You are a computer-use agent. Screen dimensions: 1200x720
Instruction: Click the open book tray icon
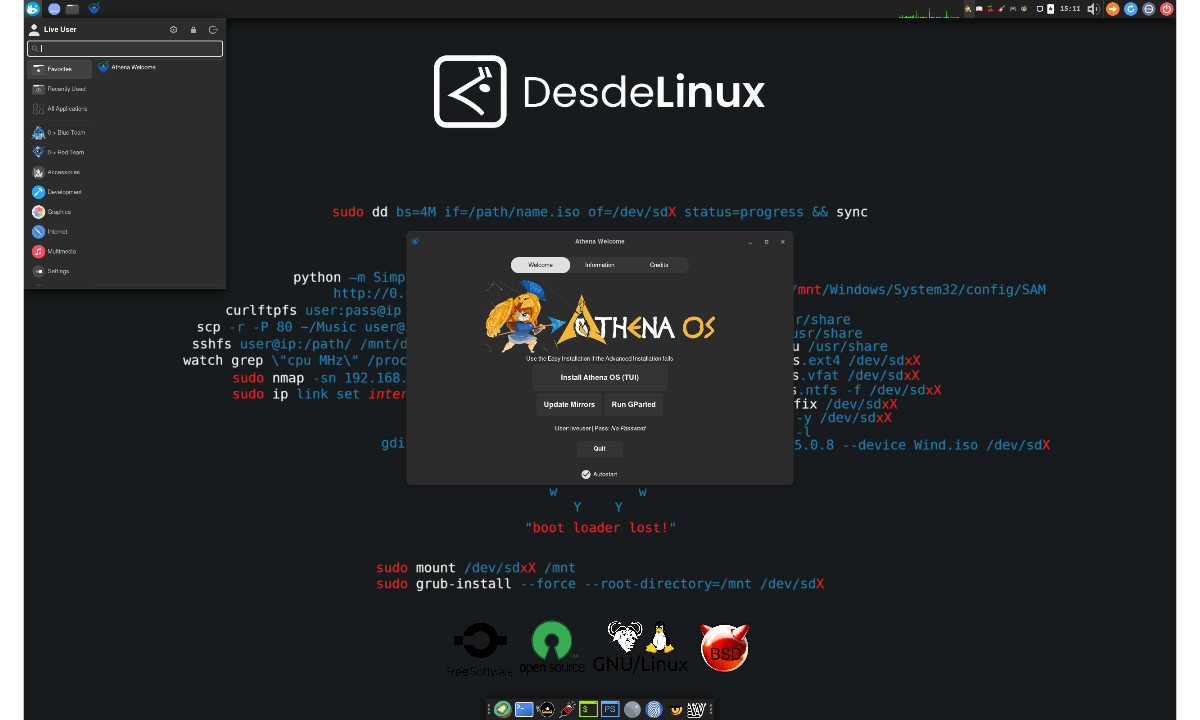pyautogui.click(x=979, y=9)
